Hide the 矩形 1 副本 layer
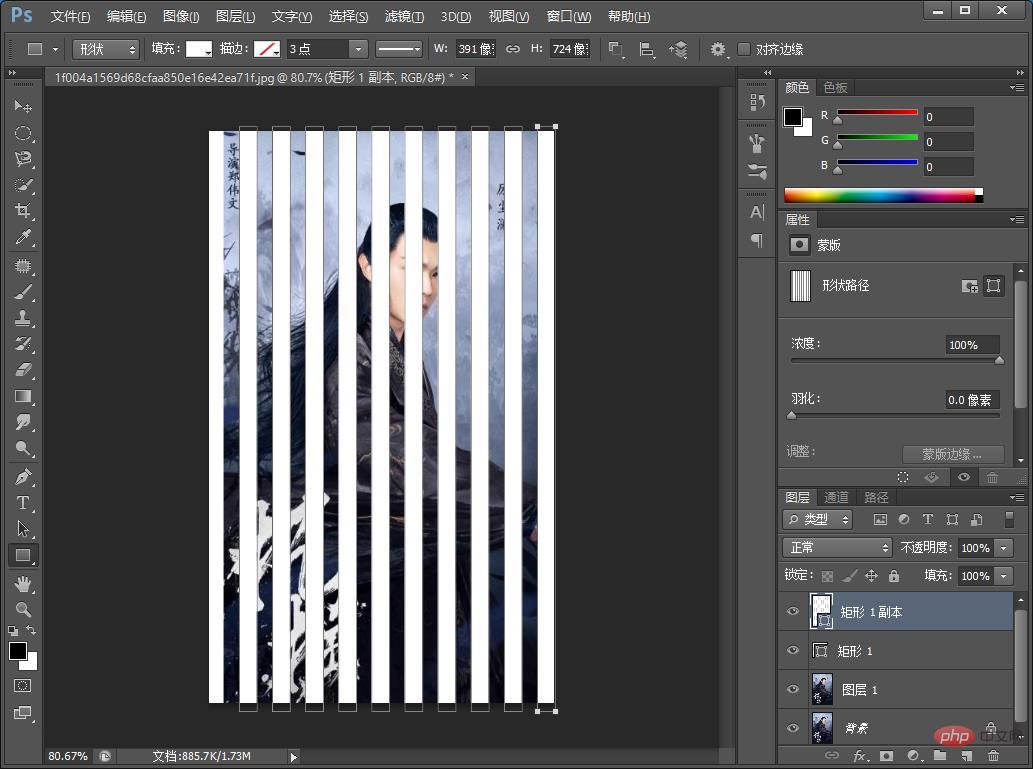This screenshot has height=769, width=1033. (793, 612)
